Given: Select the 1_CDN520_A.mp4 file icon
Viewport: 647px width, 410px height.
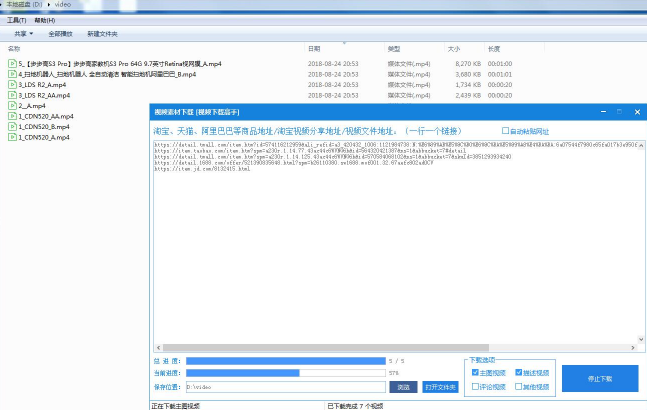Looking at the screenshot, I should 12,137.
